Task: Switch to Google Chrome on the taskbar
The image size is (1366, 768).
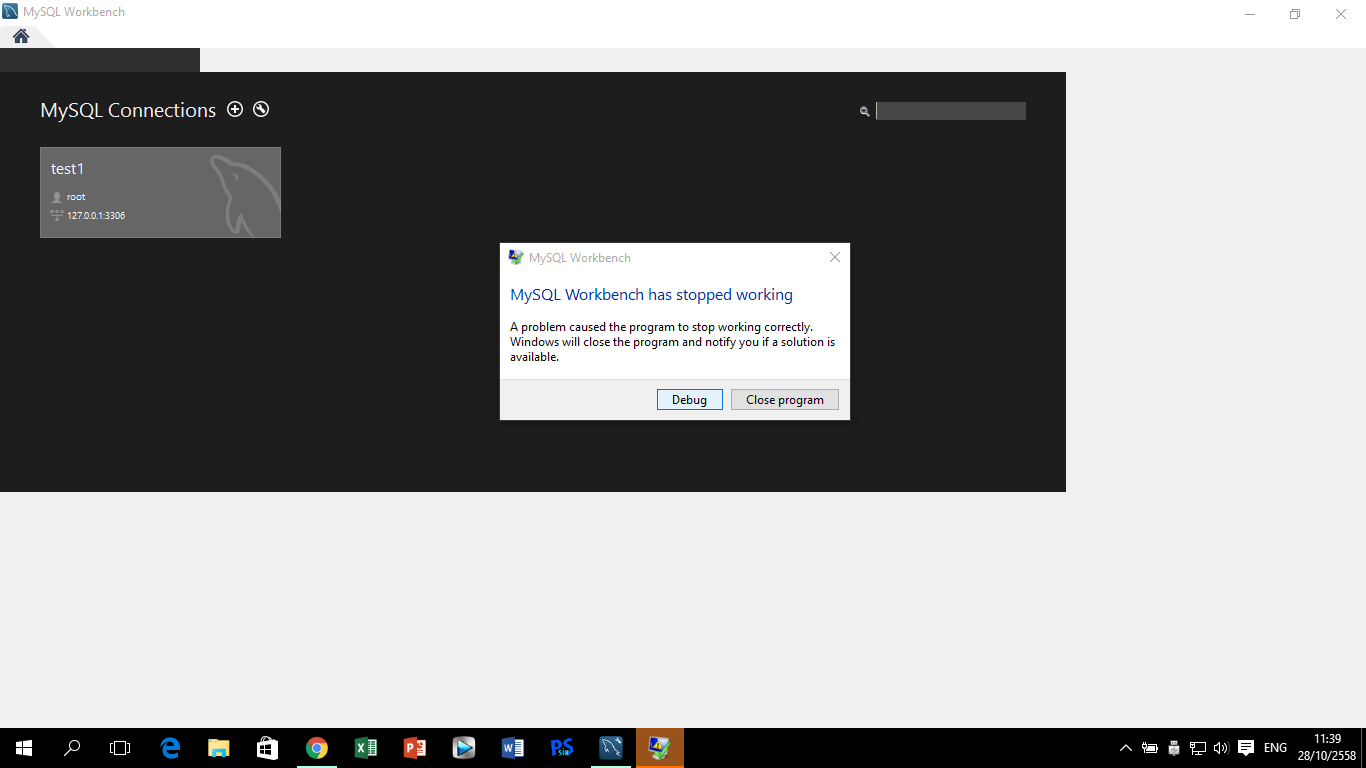Action: pos(317,747)
